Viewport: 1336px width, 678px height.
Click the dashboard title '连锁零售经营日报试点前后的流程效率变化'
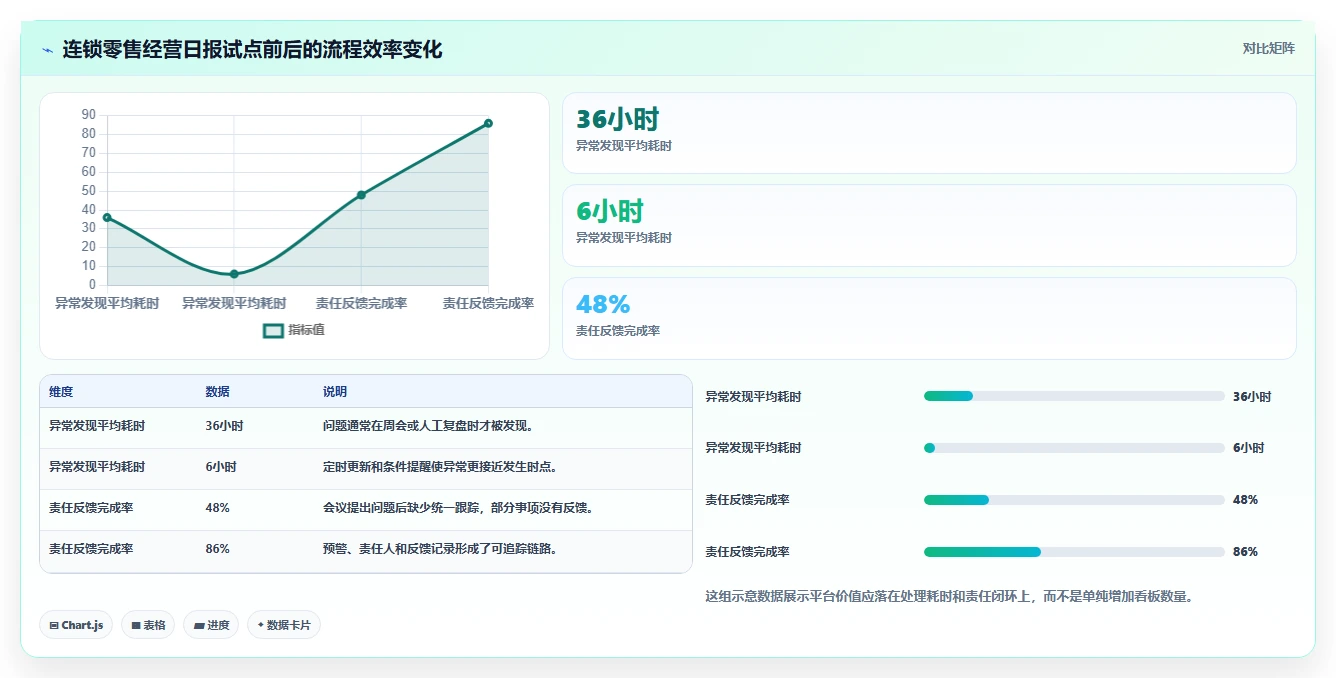click(252, 50)
